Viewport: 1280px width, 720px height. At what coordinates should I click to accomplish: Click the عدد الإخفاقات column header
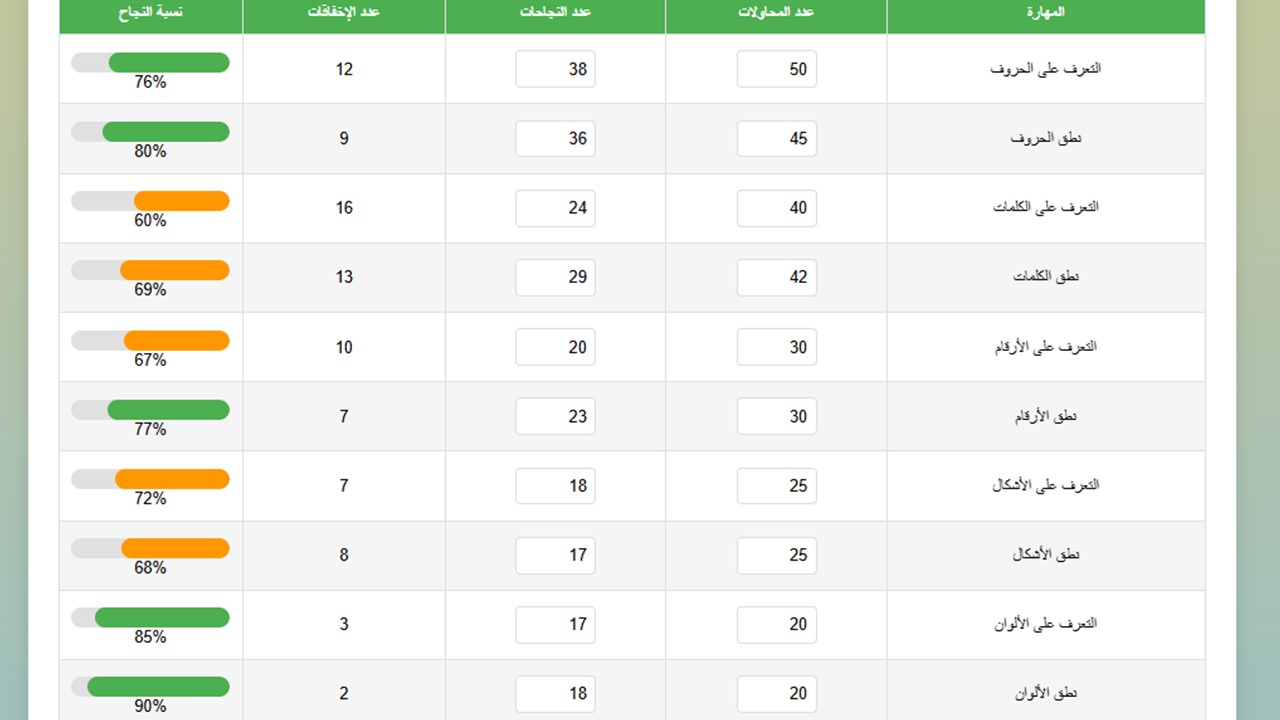[x=344, y=13]
